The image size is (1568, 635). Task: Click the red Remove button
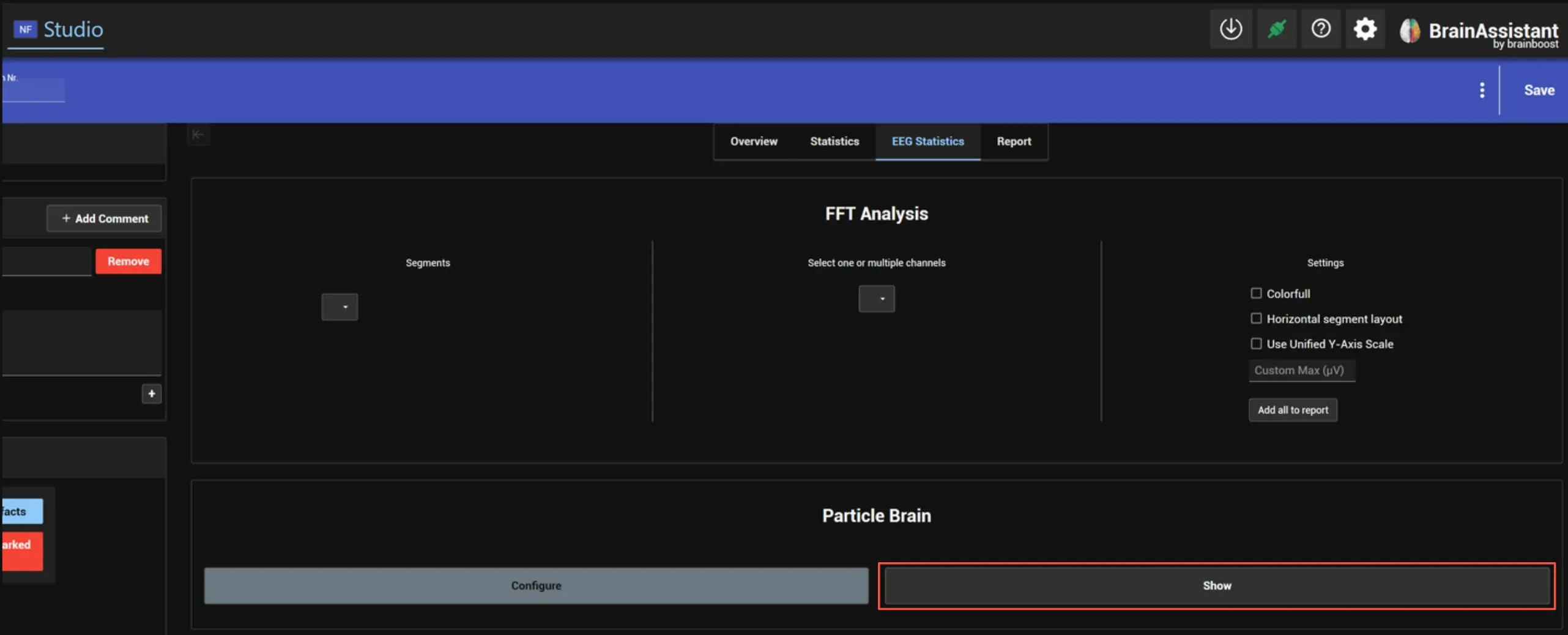pos(128,261)
